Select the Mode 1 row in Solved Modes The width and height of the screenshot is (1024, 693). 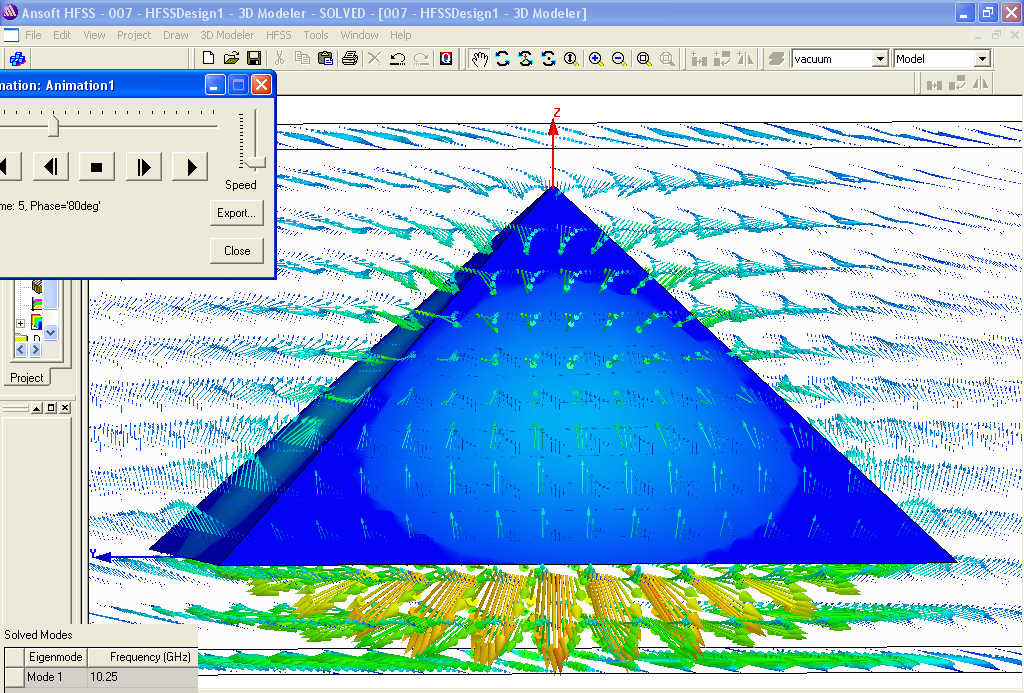tap(101, 677)
